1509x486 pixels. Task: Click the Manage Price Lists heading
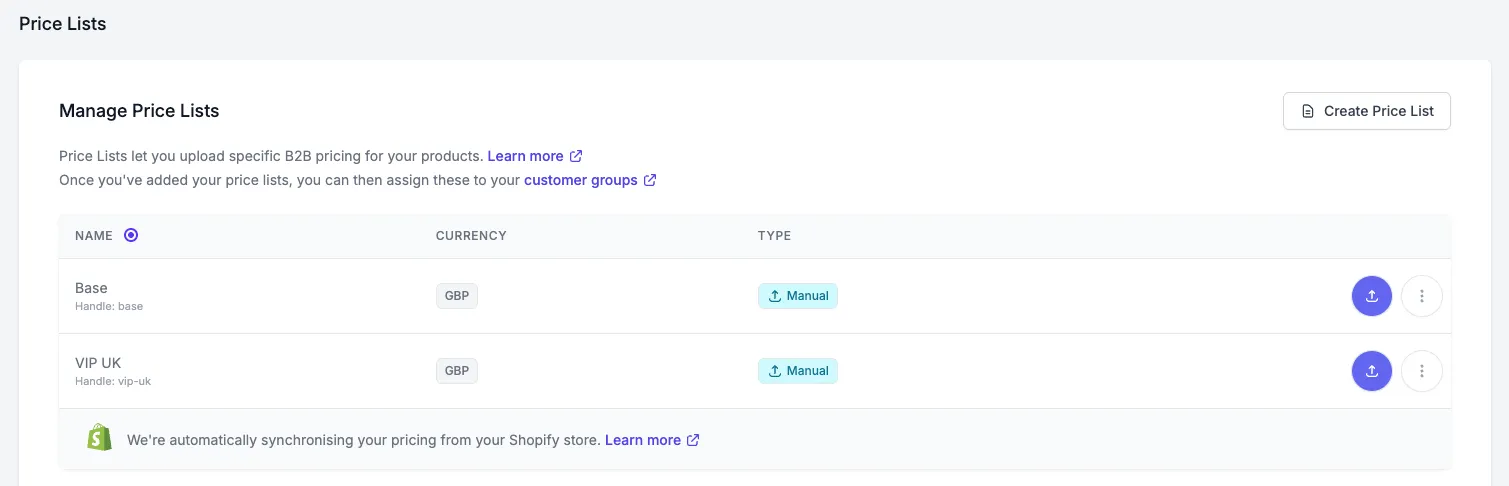139,111
